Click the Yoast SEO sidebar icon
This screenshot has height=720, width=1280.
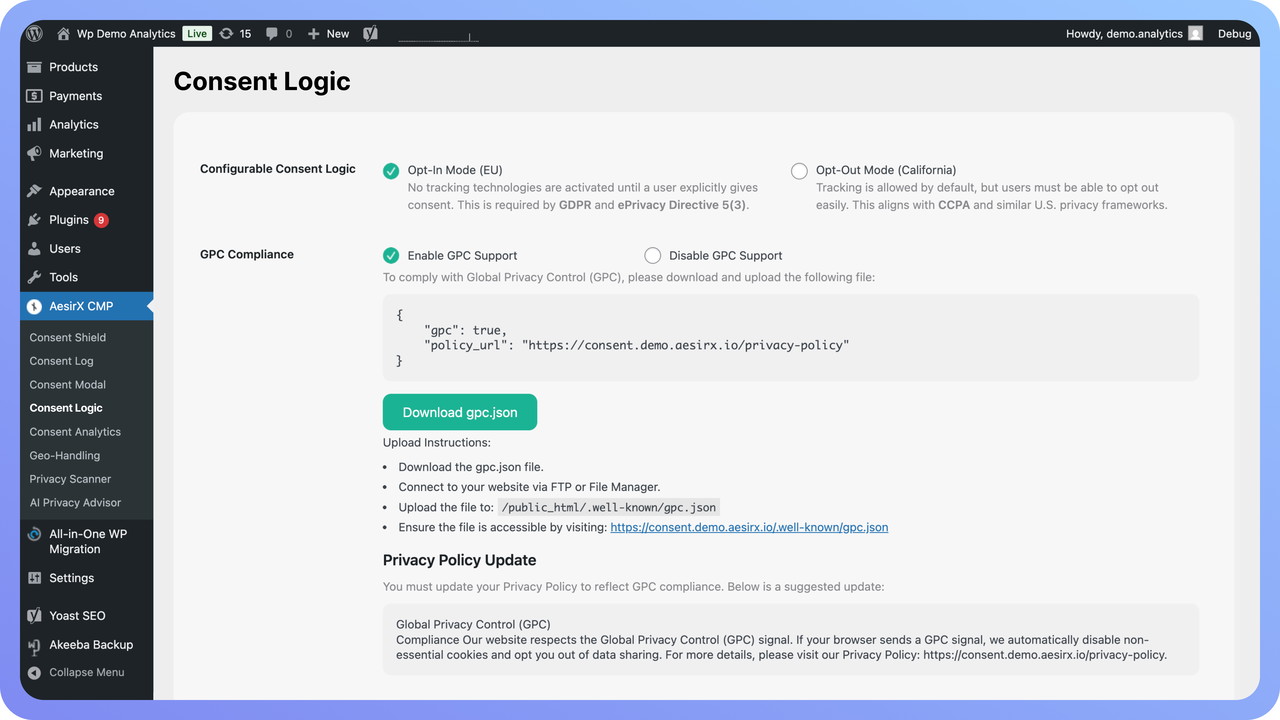tap(34, 616)
